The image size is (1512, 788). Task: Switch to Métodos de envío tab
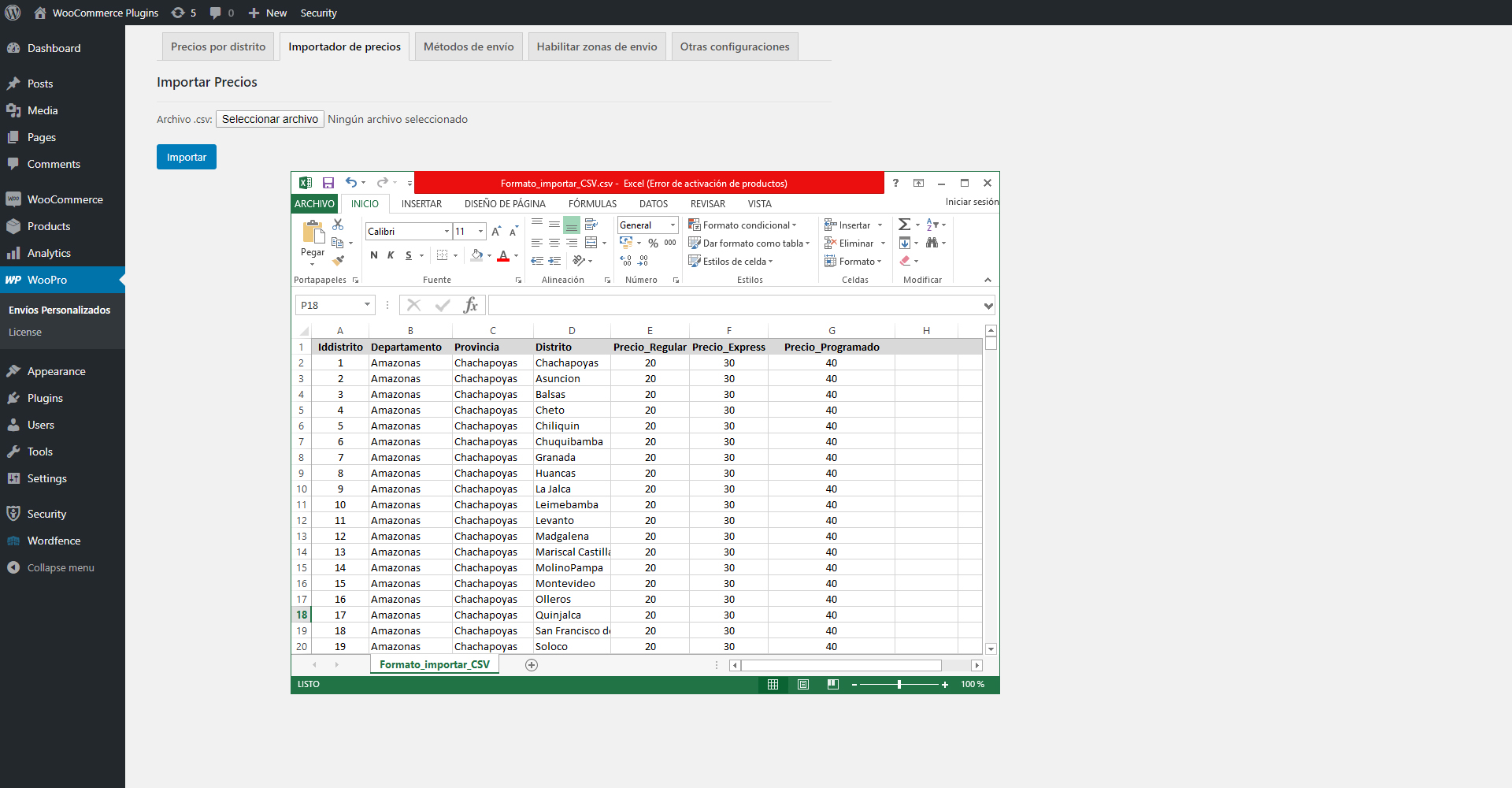[469, 46]
